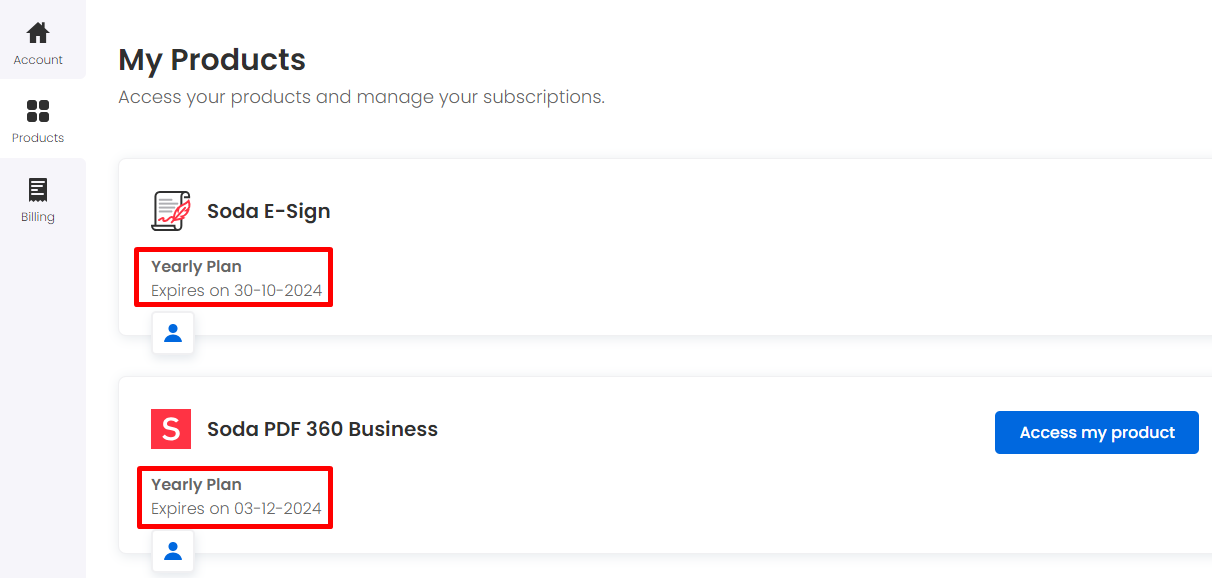Open the Billing receipt icon
1212x578 pixels.
coord(38,190)
